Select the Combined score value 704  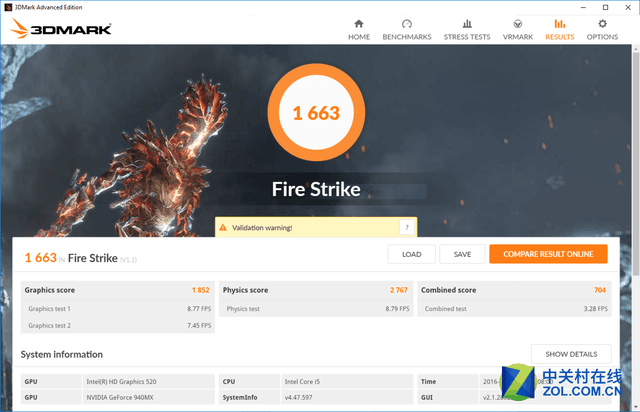tap(600, 290)
